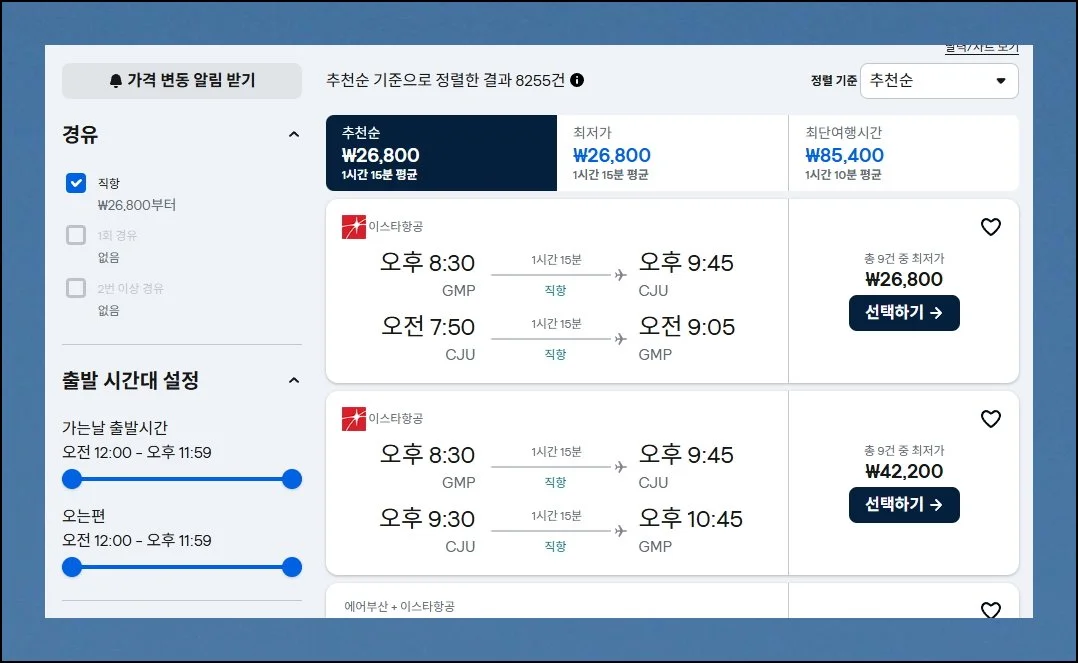Collapse the 출발 시간대 설정 section
1078x663 pixels.
point(293,380)
